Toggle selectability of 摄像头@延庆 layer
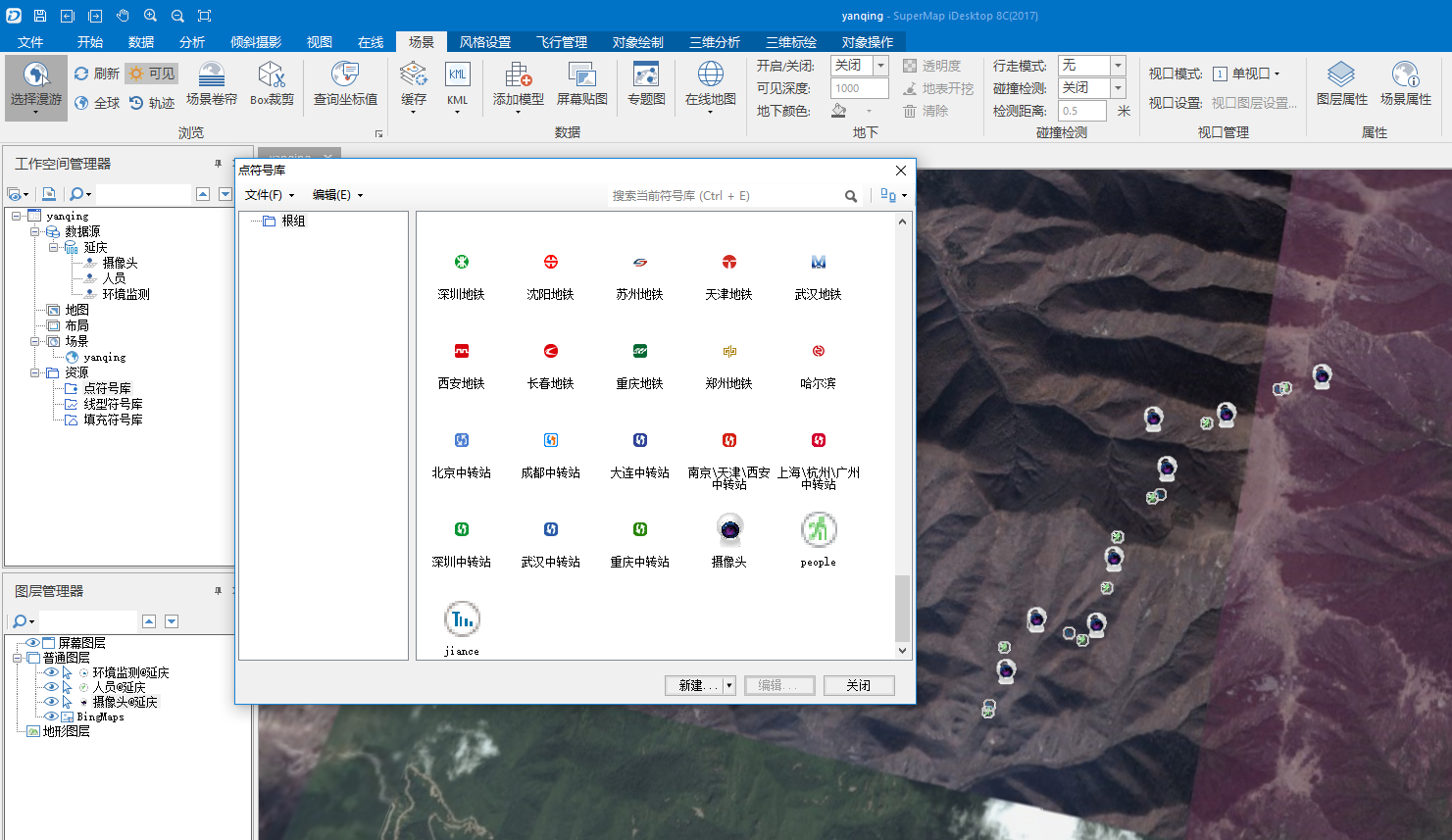The width and height of the screenshot is (1452, 840). (x=67, y=702)
